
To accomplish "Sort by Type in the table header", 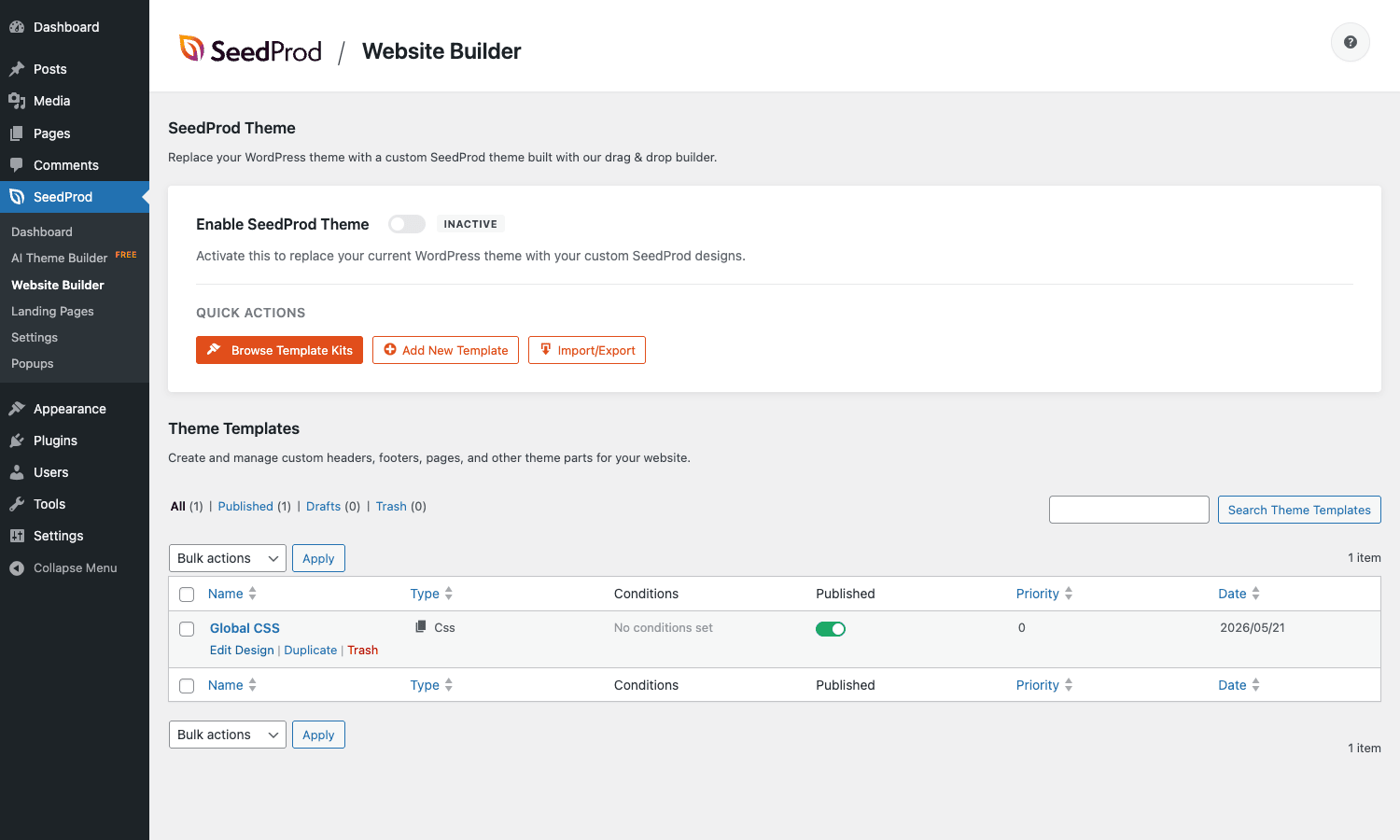I will 431,594.
